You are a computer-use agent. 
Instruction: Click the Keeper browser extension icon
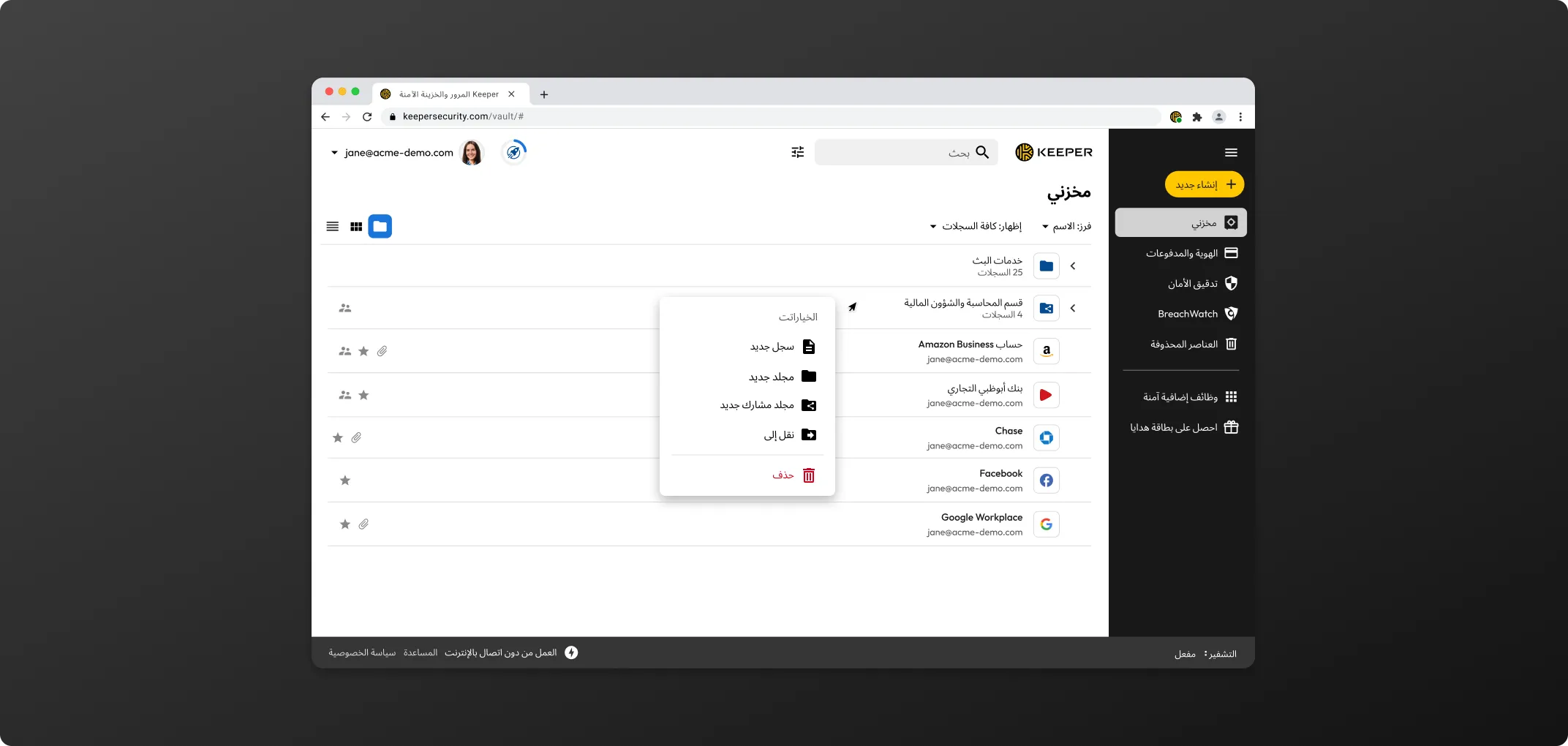[1176, 116]
